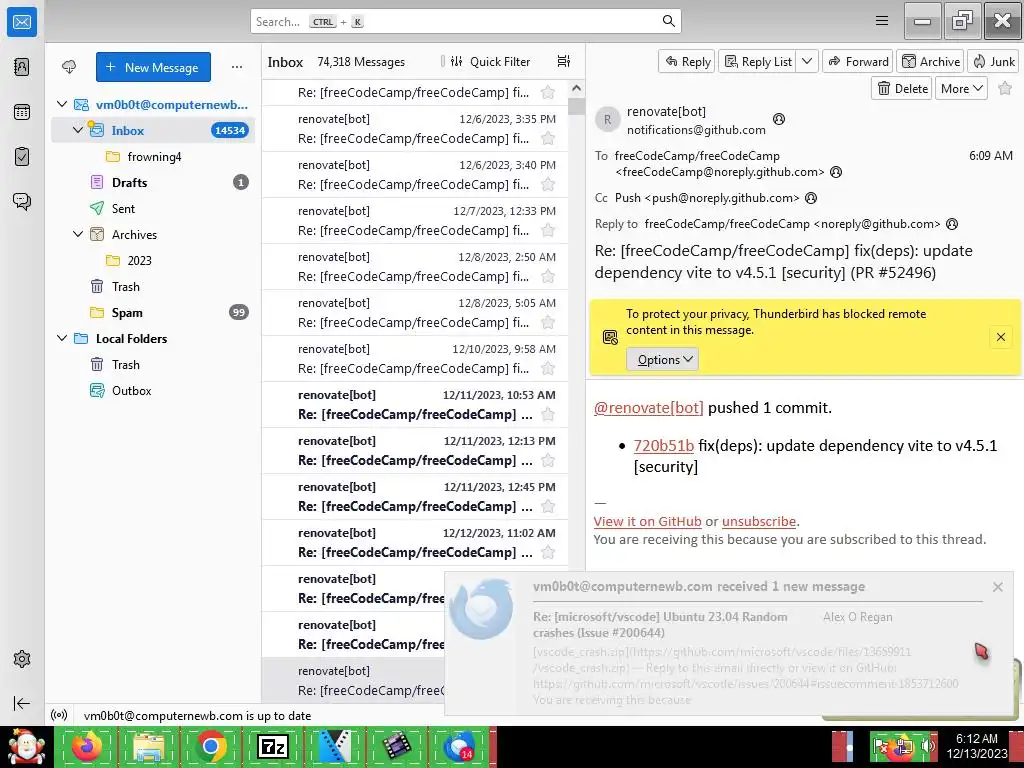Image resolution: width=1024 pixels, height=768 pixels.
Task: Star the open message in header
Action: 1006,88
